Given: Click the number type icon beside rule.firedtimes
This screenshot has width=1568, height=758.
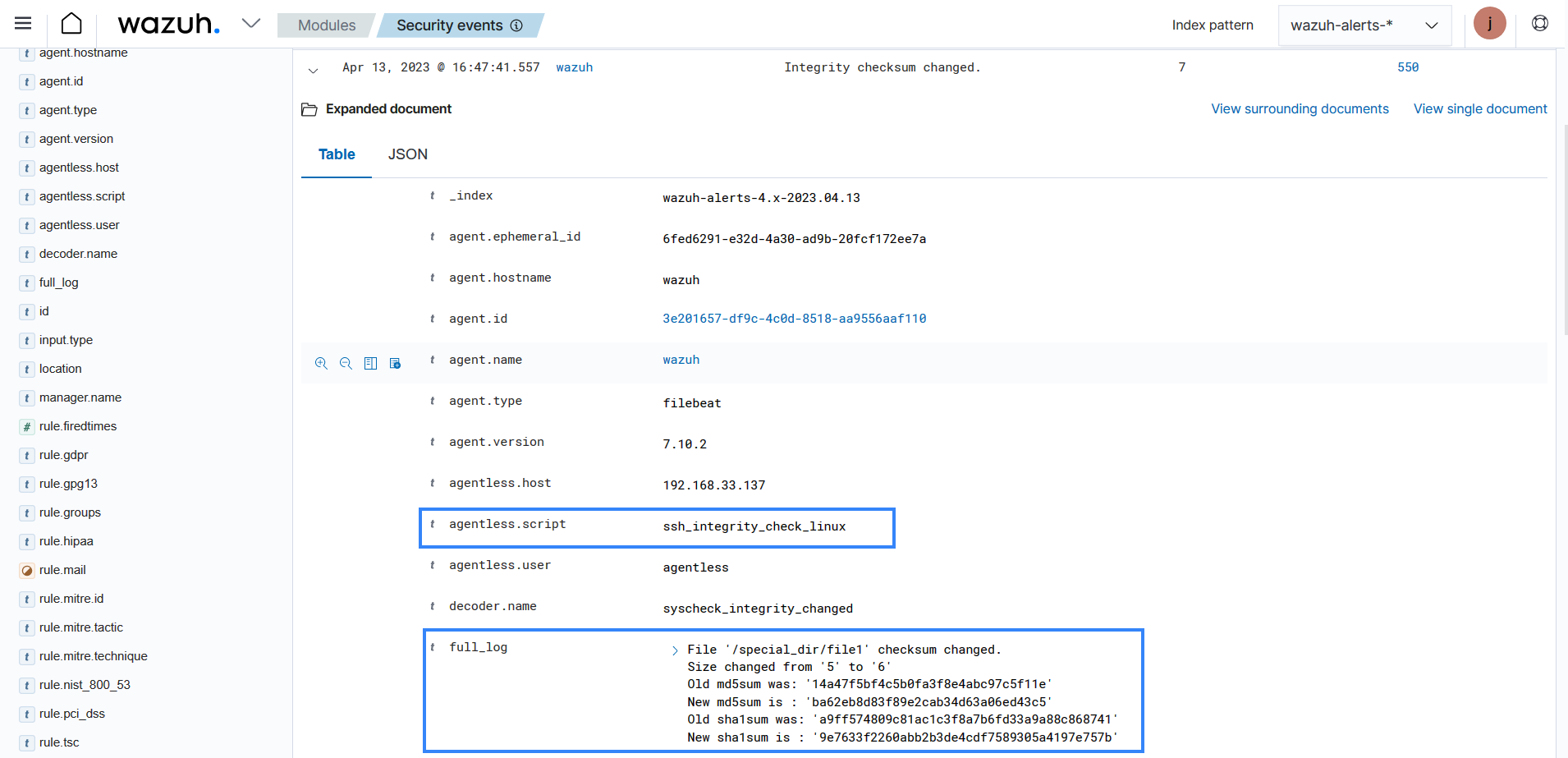Looking at the screenshot, I should click(27, 427).
